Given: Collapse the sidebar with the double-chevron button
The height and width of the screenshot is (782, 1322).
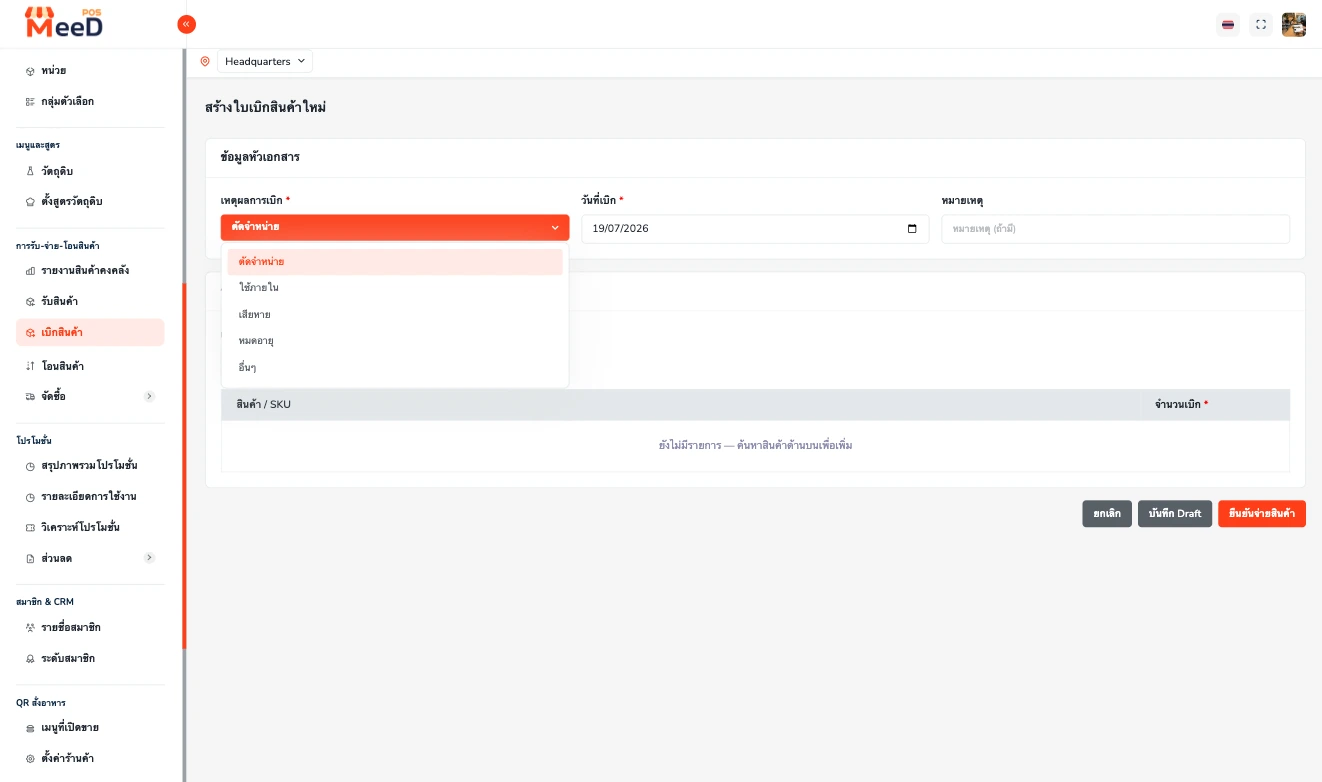Looking at the screenshot, I should (x=186, y=24).
